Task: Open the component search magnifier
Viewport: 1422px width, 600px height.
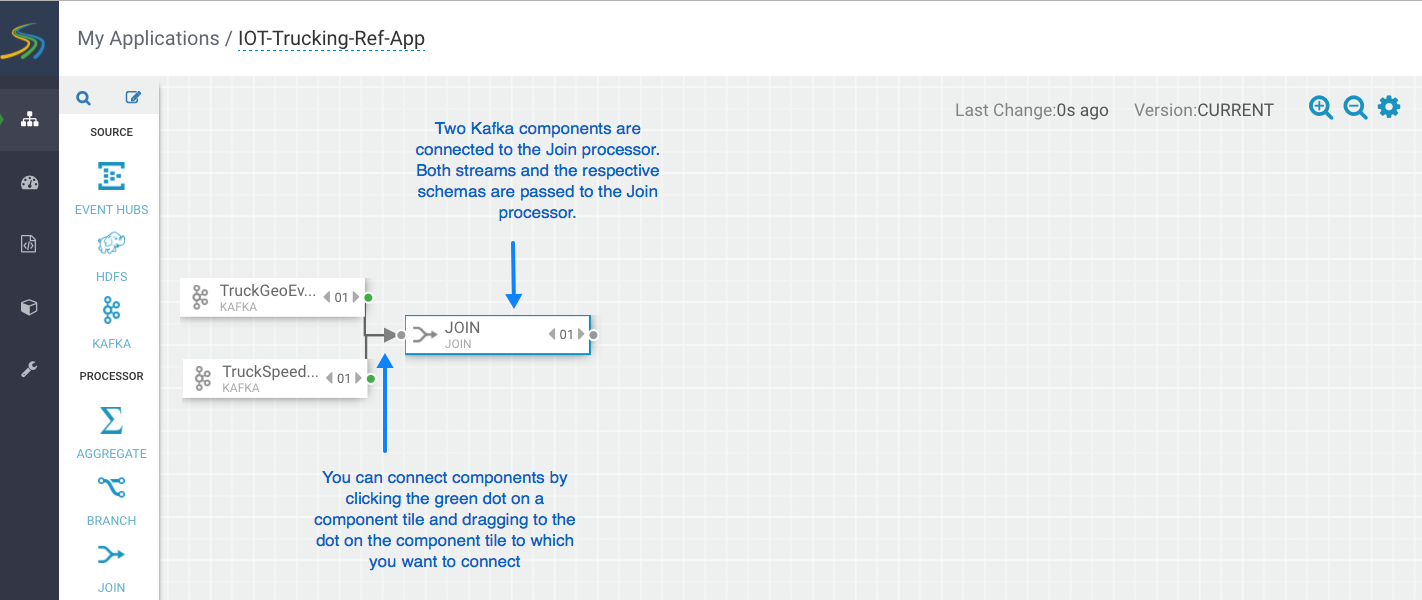Action: click(x=84, y=98)
